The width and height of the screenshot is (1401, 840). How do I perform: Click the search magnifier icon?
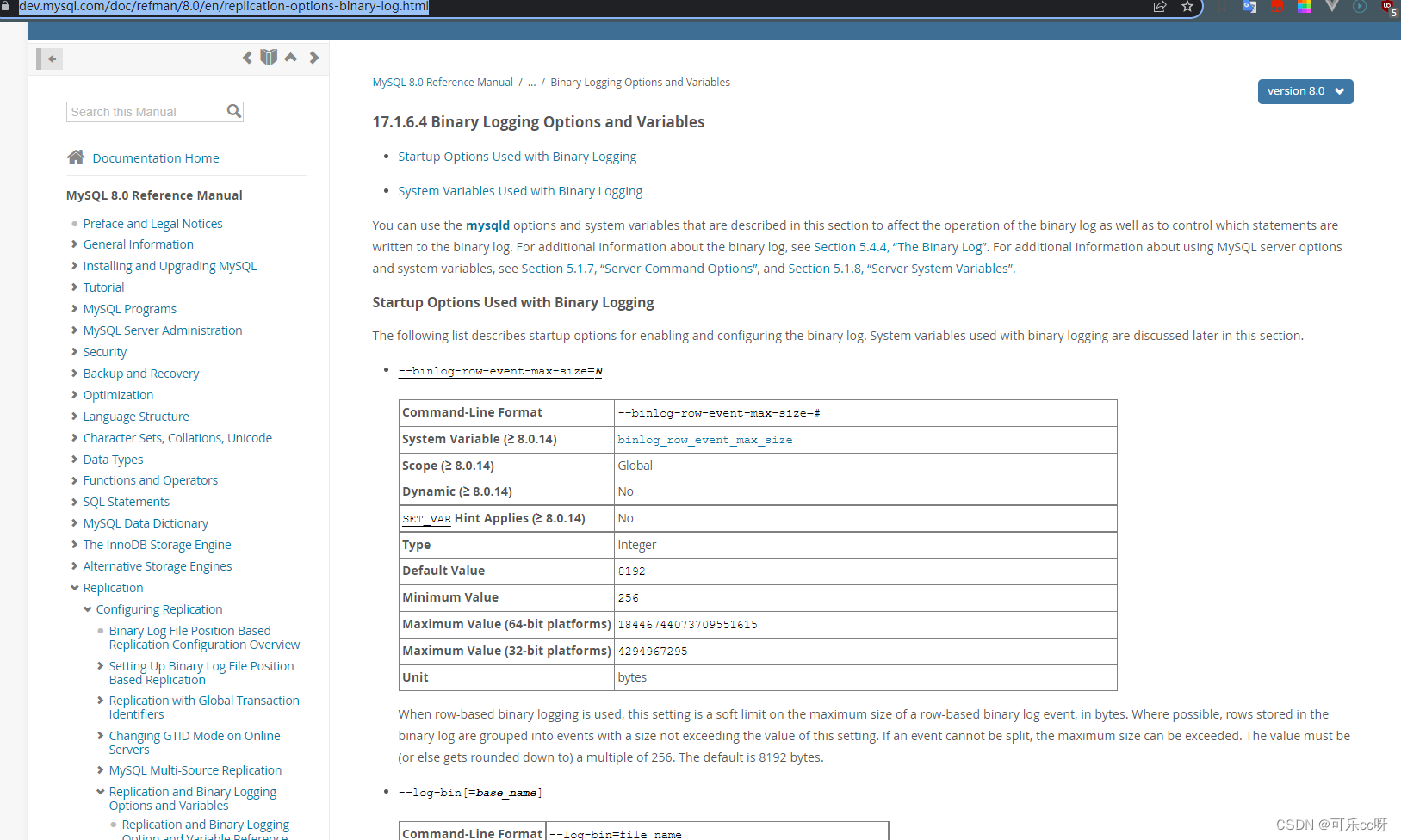(233, 111)
